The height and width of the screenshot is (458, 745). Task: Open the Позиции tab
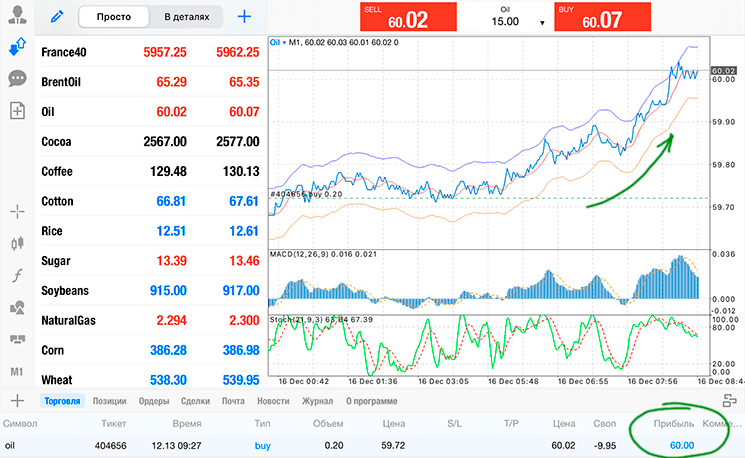[x=109, y=401]
